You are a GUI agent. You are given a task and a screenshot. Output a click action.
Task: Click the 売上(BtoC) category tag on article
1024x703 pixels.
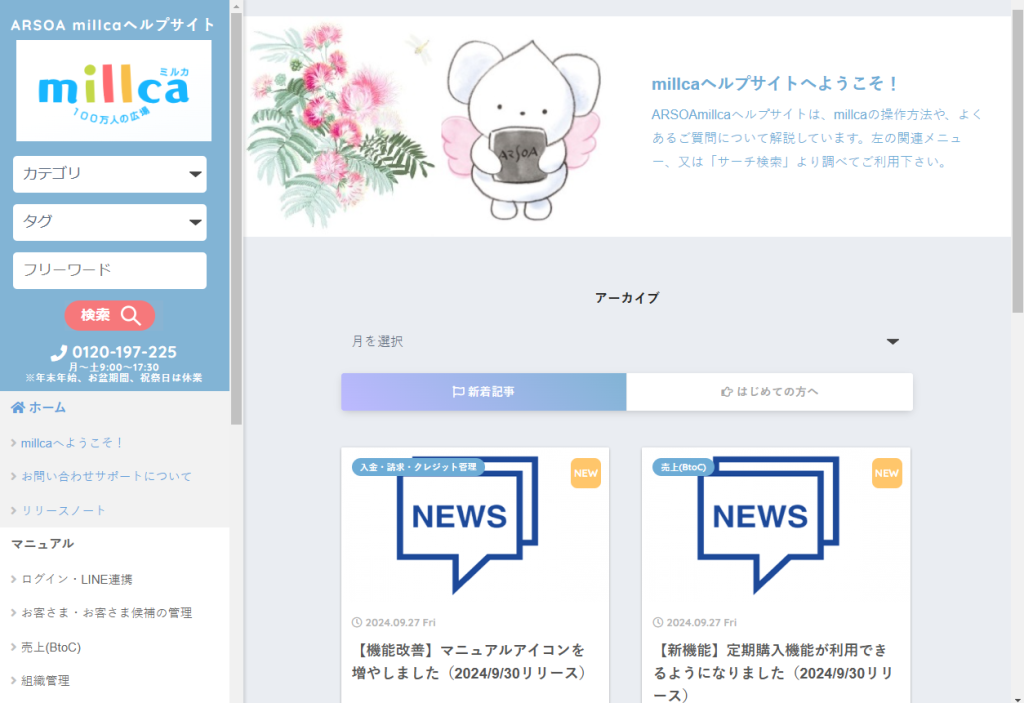pyautogui.click(x=684, y=467)
